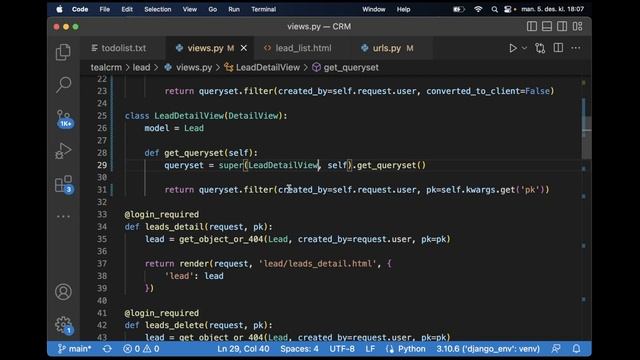The width and height of the screenshot is (640, 360).
Task: Click the Wi-Fi icon in menu bar
Action: pos(478,9)
